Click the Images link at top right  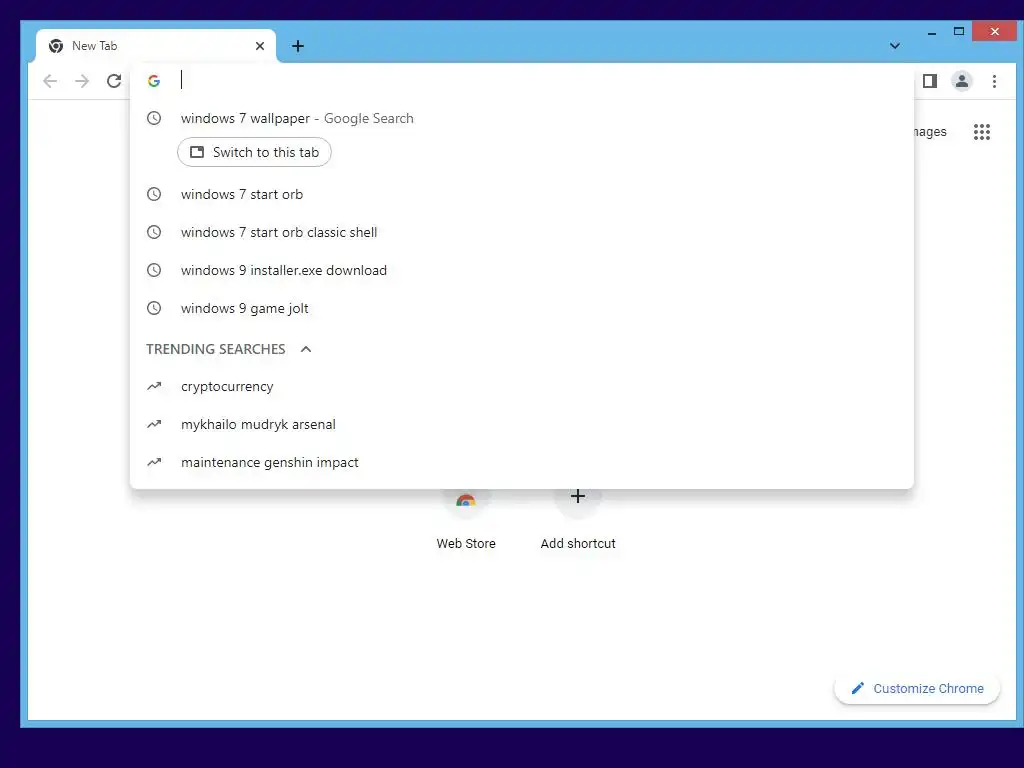930,132
